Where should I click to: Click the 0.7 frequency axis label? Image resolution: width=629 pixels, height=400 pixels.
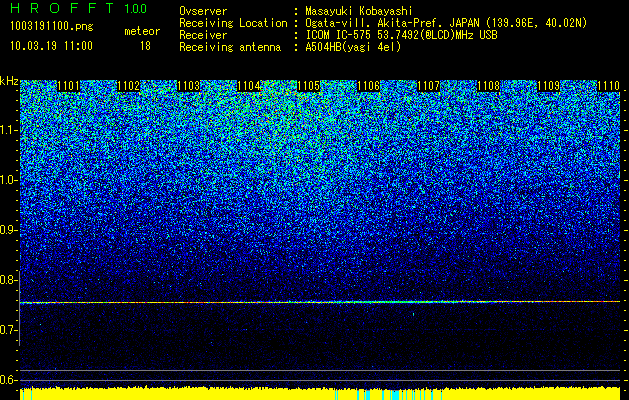point(7,330)
